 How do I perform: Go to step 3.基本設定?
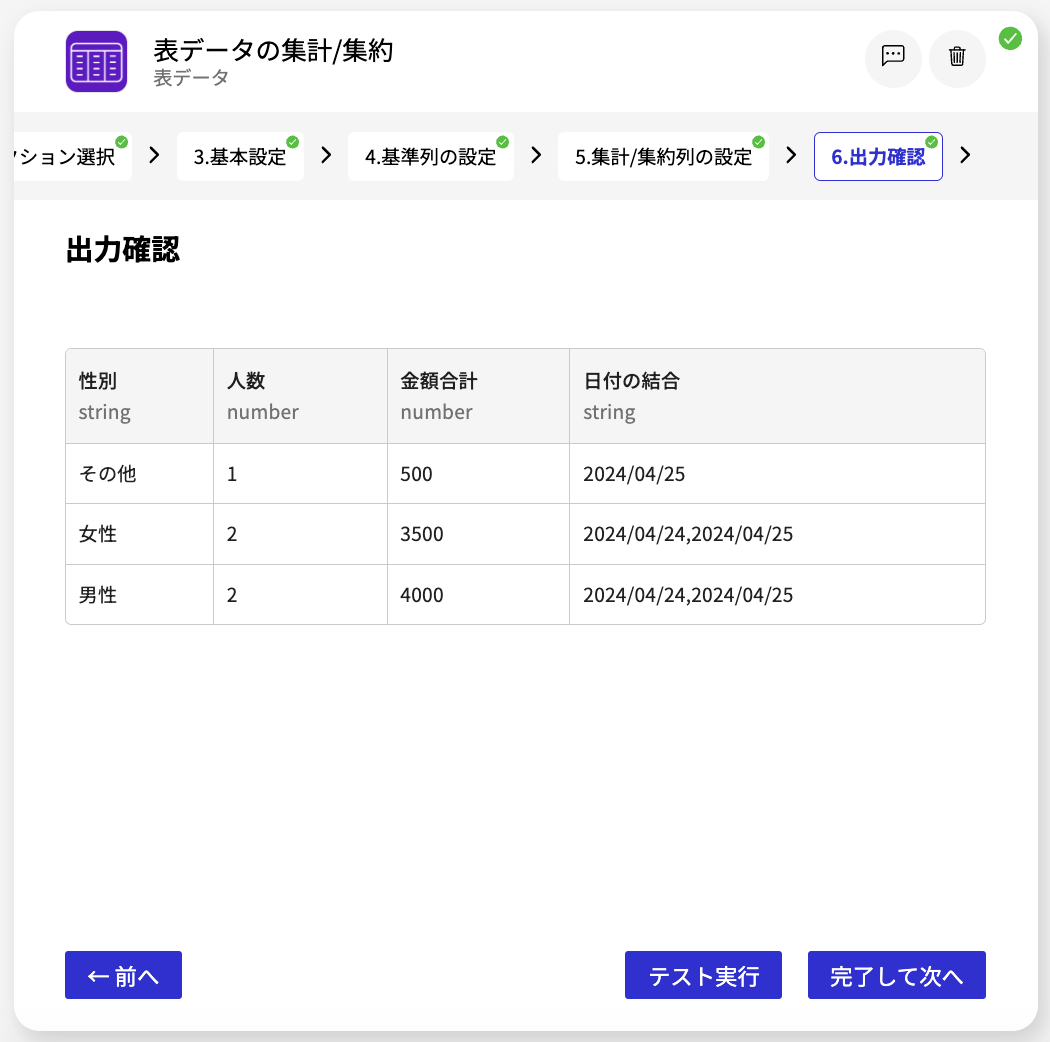[240, 157]
